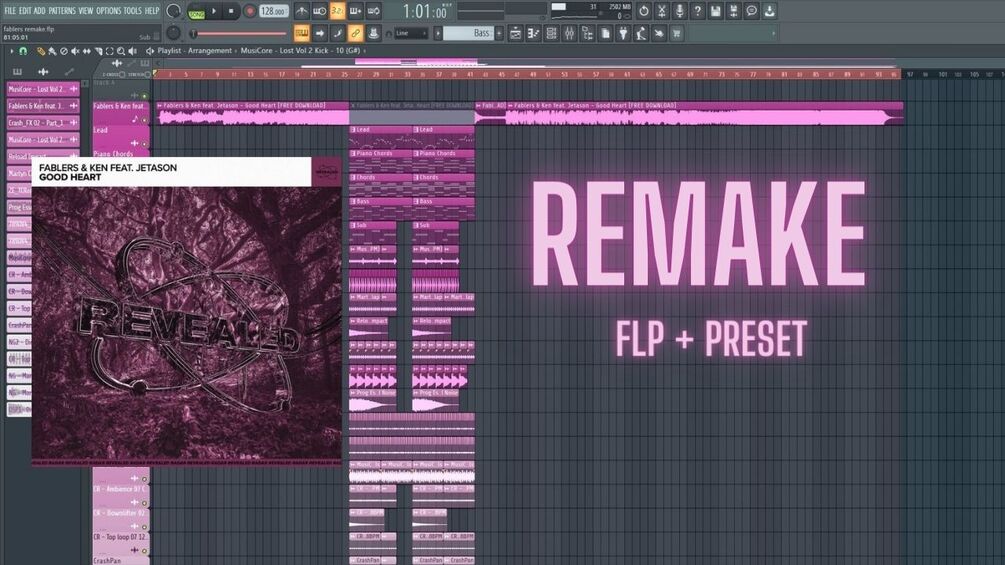Open the tempo tapper icon

tap(641, 33)
